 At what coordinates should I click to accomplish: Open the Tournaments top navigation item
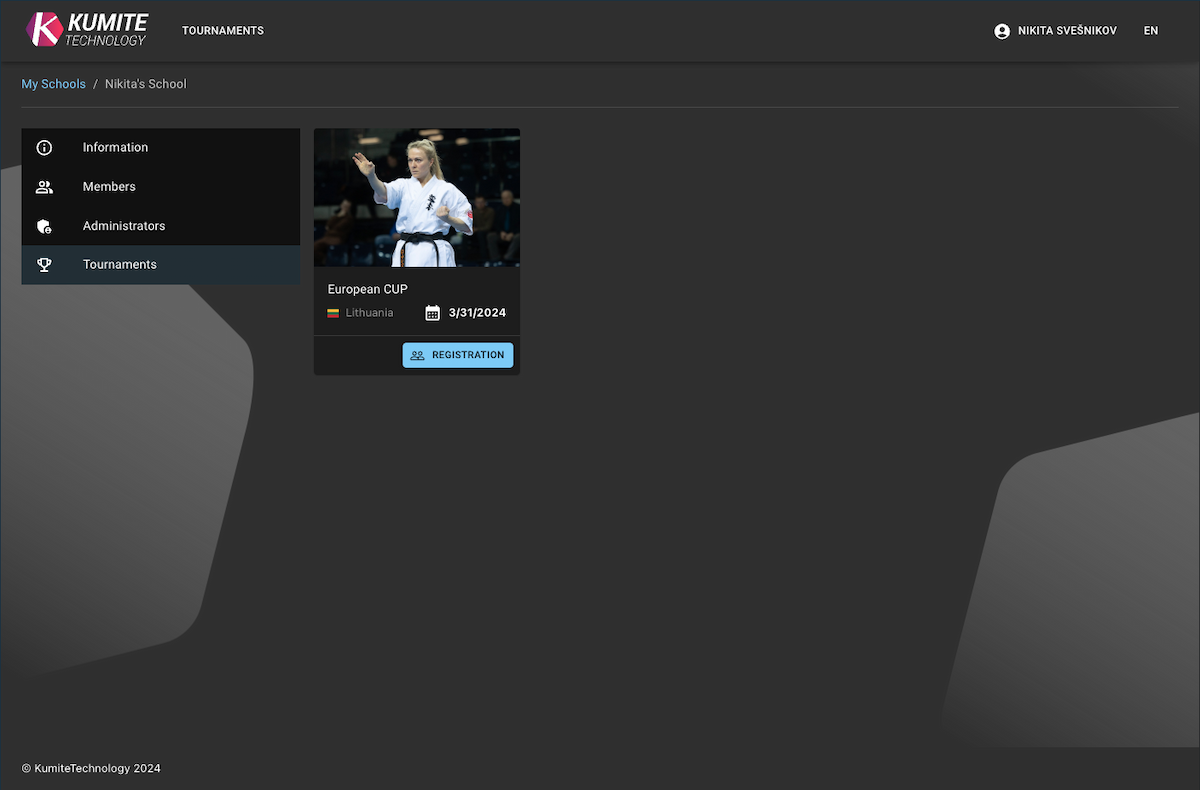pos(223,31)
